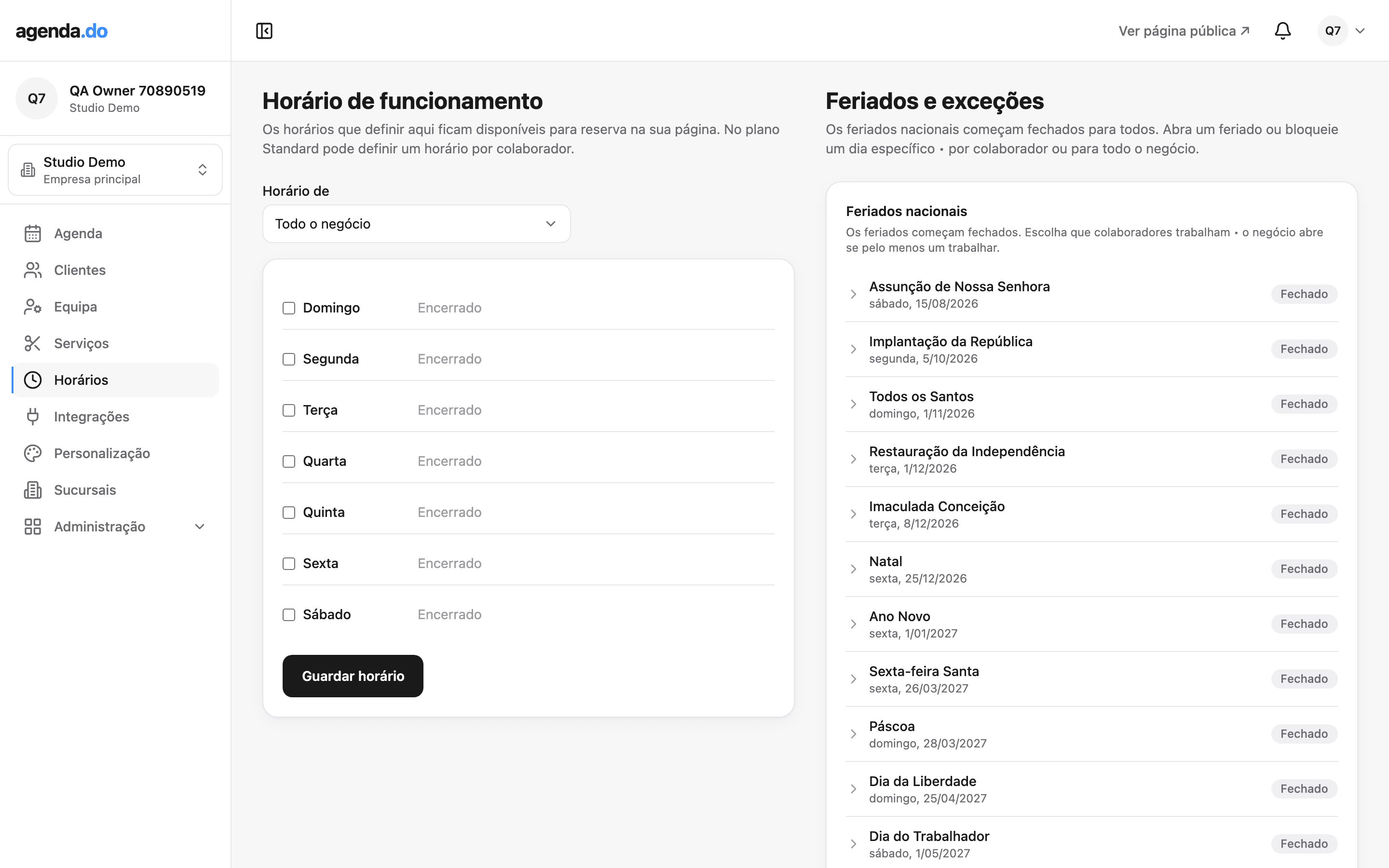The width and height of the screenshot is (1389, 868).
Task: Open the 'Todo o negócio' dropdown
Action: point(416,224)
